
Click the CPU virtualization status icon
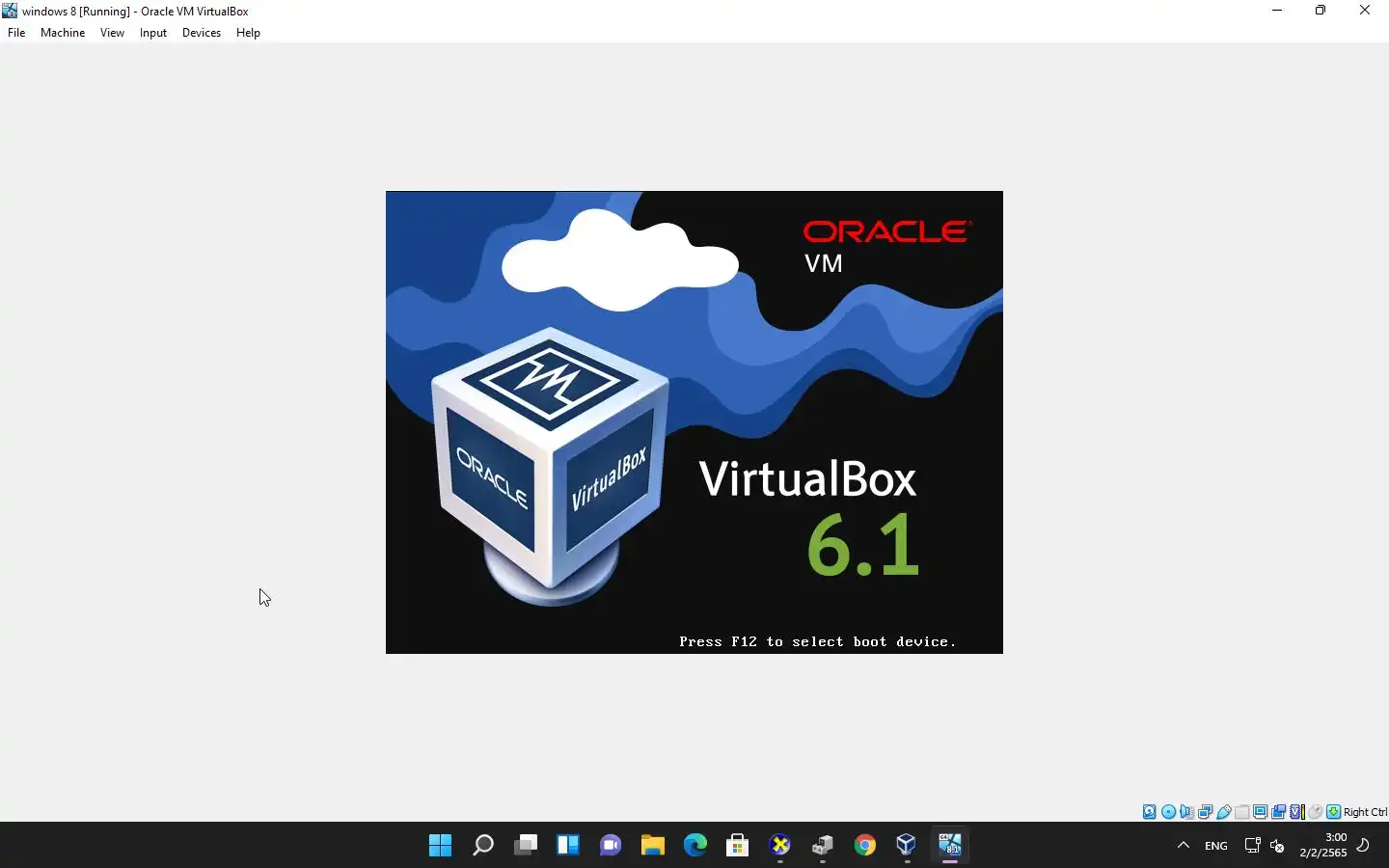coord(1297,812)
